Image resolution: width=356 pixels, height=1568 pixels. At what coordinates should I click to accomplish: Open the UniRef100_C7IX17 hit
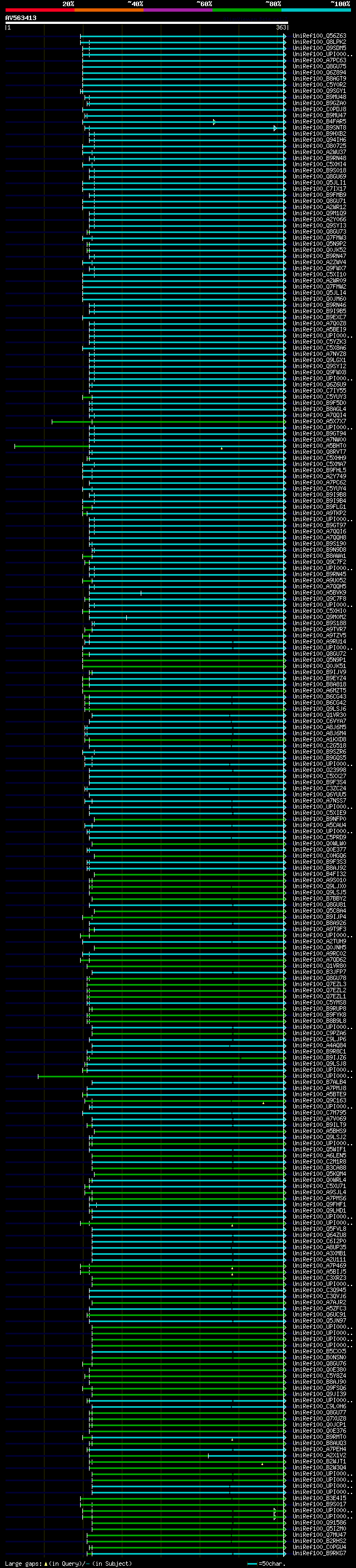click(x=319, y=189)
